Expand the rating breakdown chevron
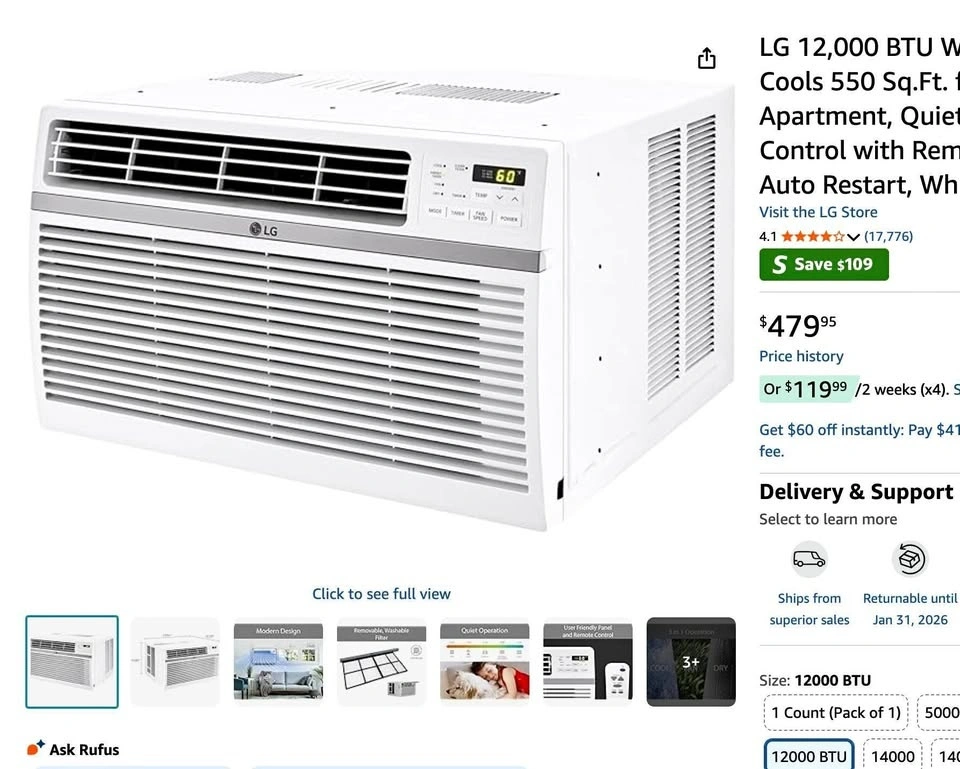960x769 pixels. [853, 237]
